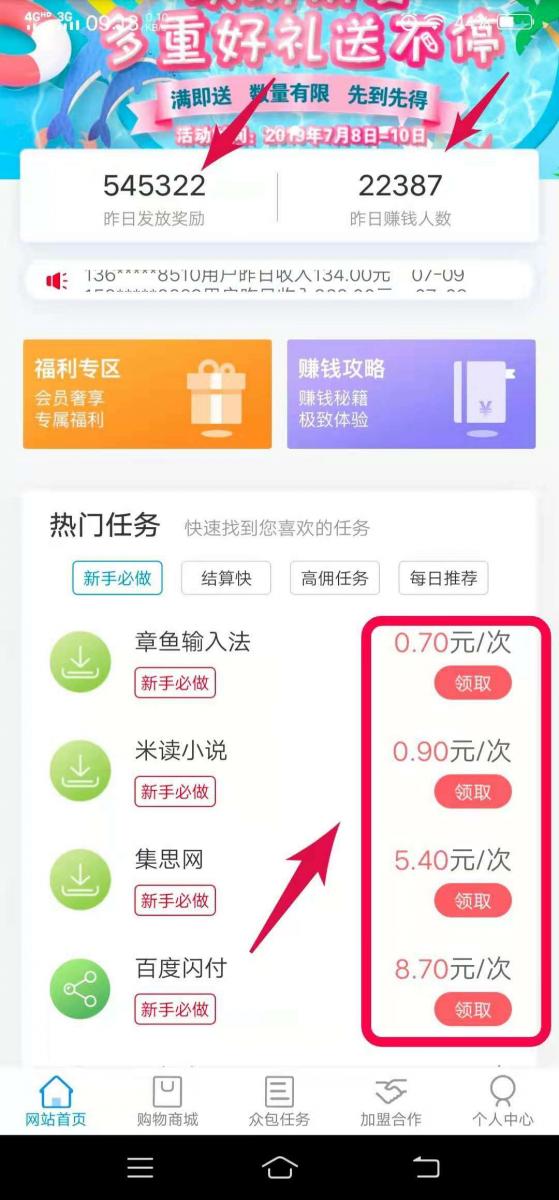This screenshot has width=559, height=1200.
Task: Tap the share icon beside 百度闪付
Action: [81, 988]
